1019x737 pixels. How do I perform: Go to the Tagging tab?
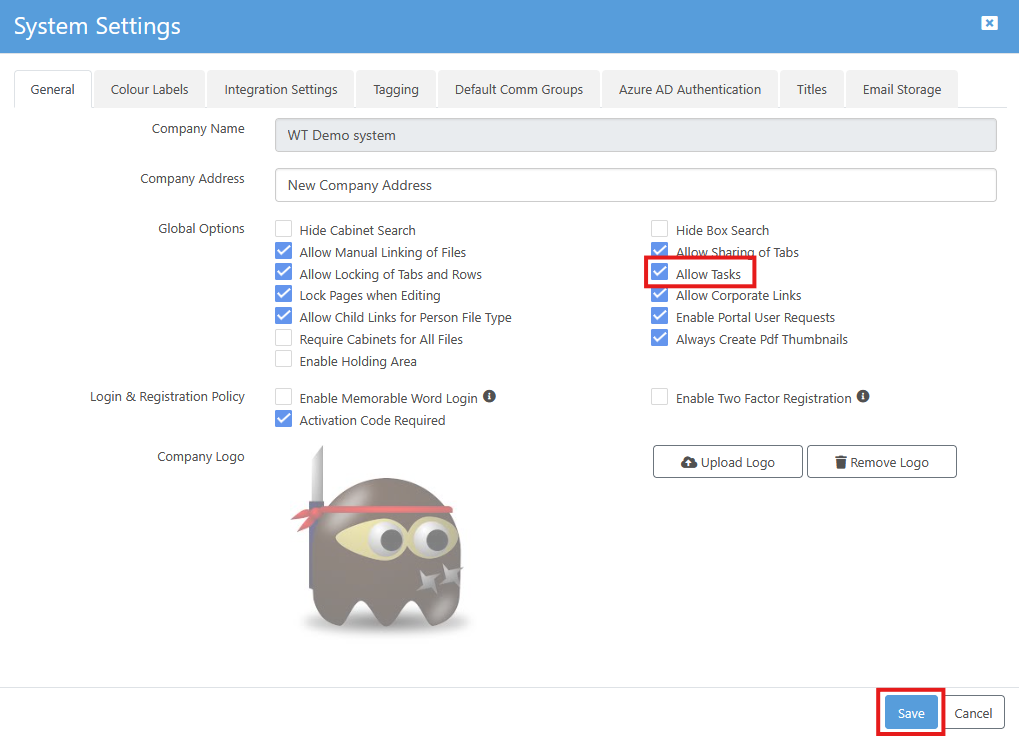(396, 90)
